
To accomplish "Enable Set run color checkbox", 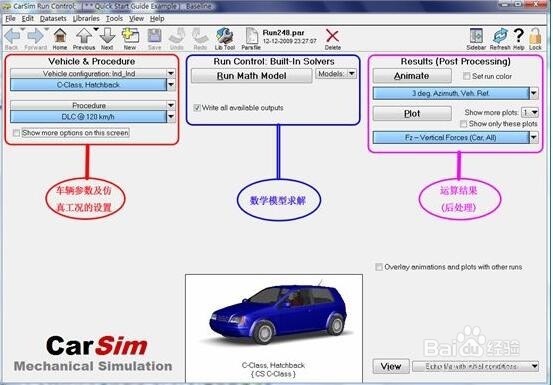I will coord(467,76).
